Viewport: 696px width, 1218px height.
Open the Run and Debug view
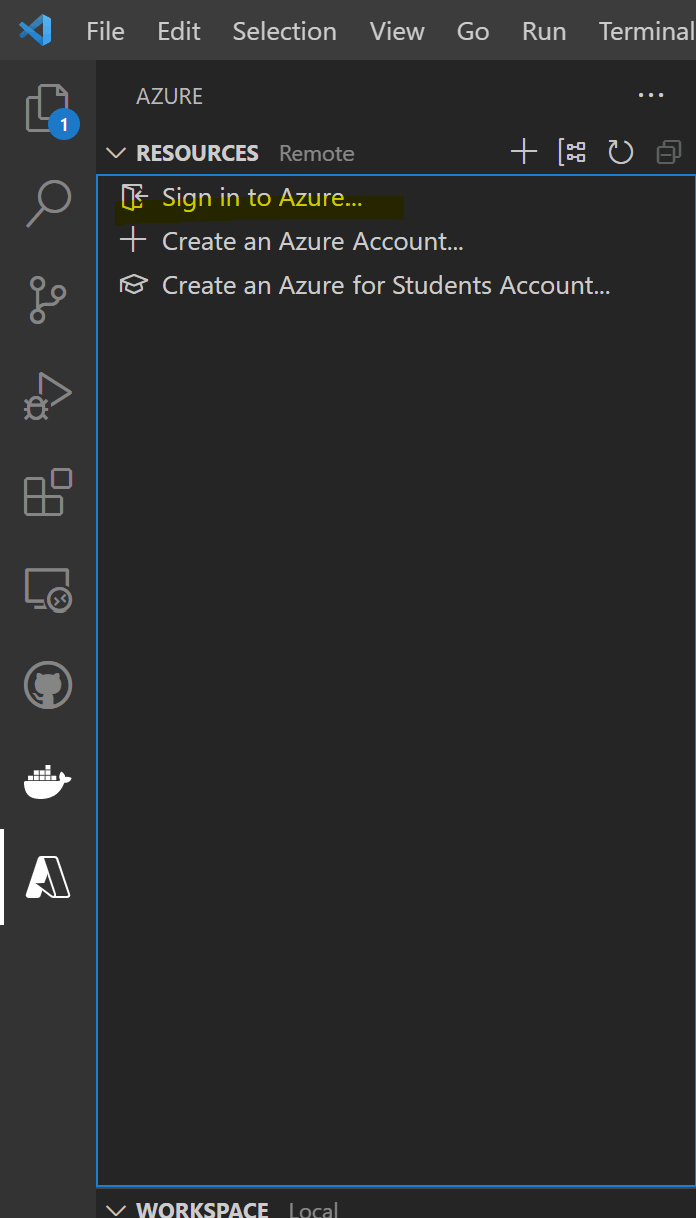click(48, 395)
